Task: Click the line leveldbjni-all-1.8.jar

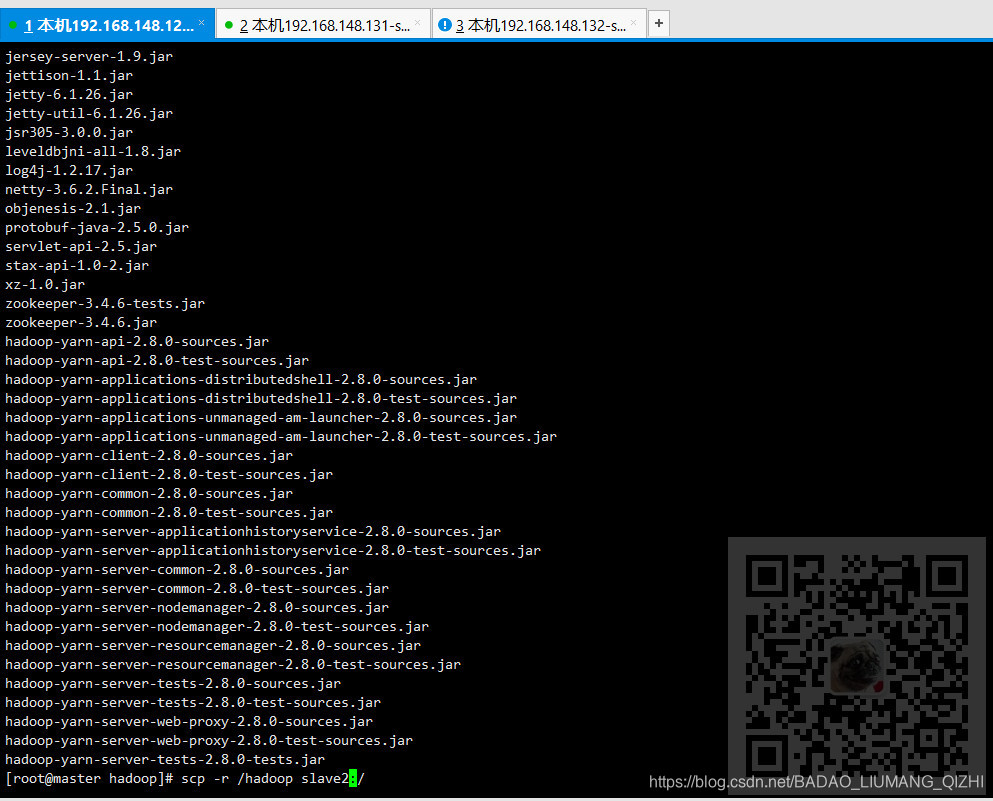Action: click(93, 151)
